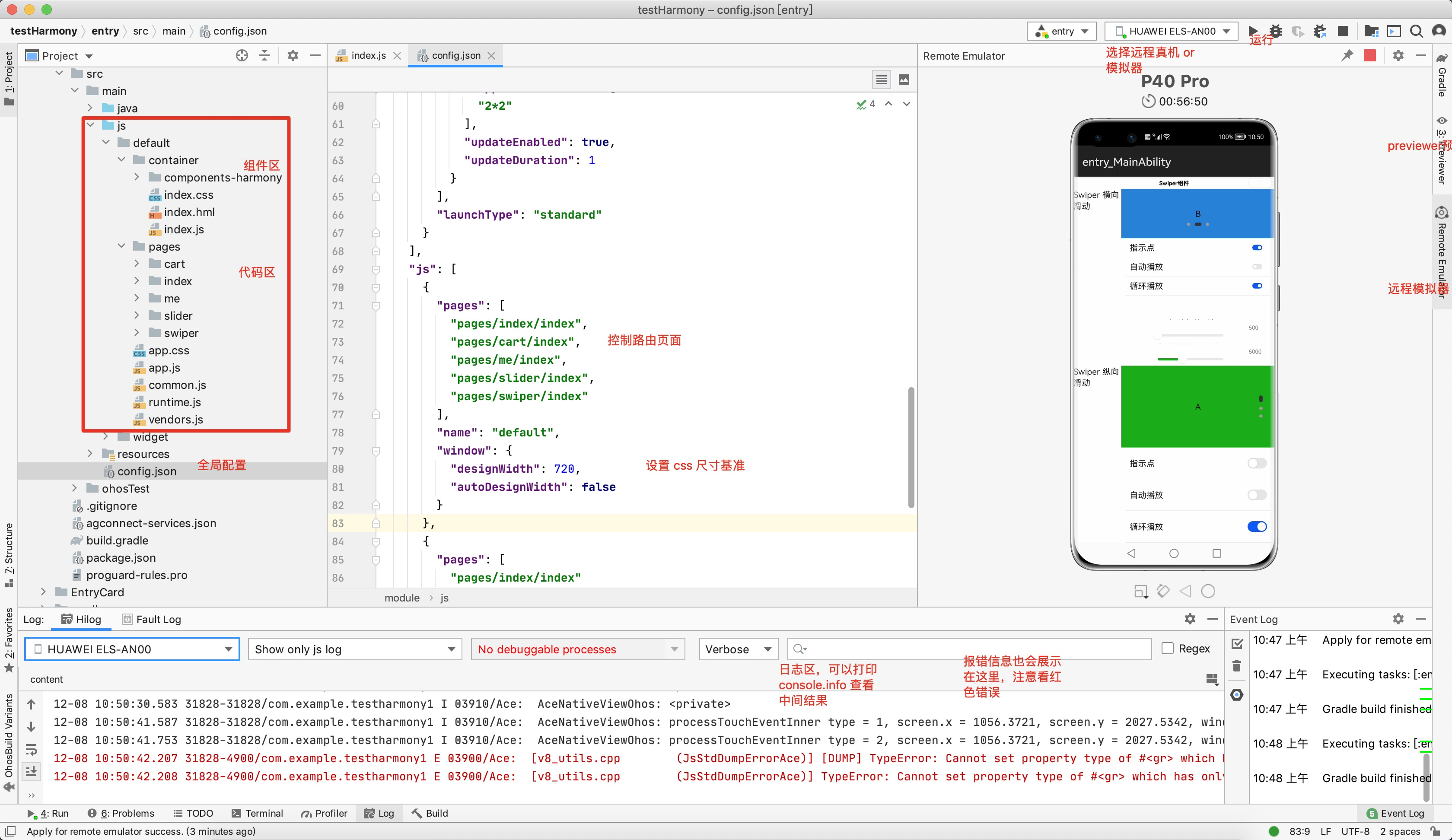Expand the java folder in tree
Image resolution: width=1452 pixels, height=840 pixels.
(90, 108)
